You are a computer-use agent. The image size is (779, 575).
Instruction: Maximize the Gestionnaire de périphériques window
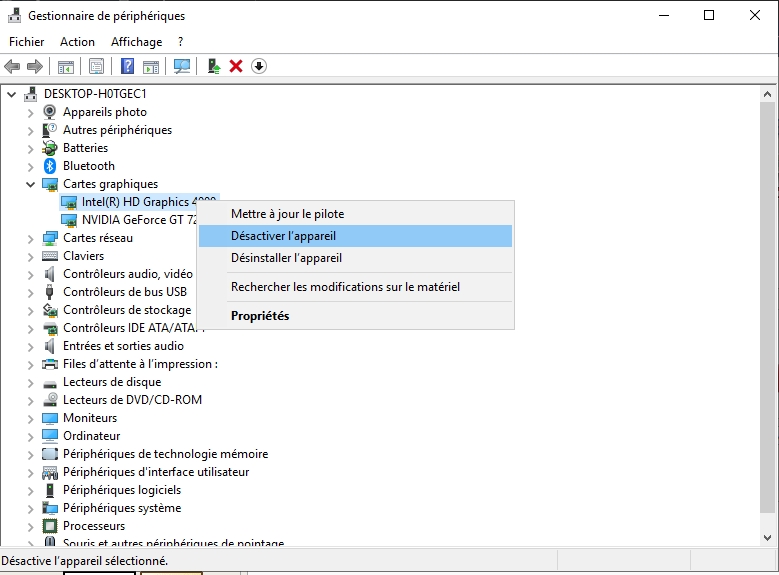(x=709, y=15)
